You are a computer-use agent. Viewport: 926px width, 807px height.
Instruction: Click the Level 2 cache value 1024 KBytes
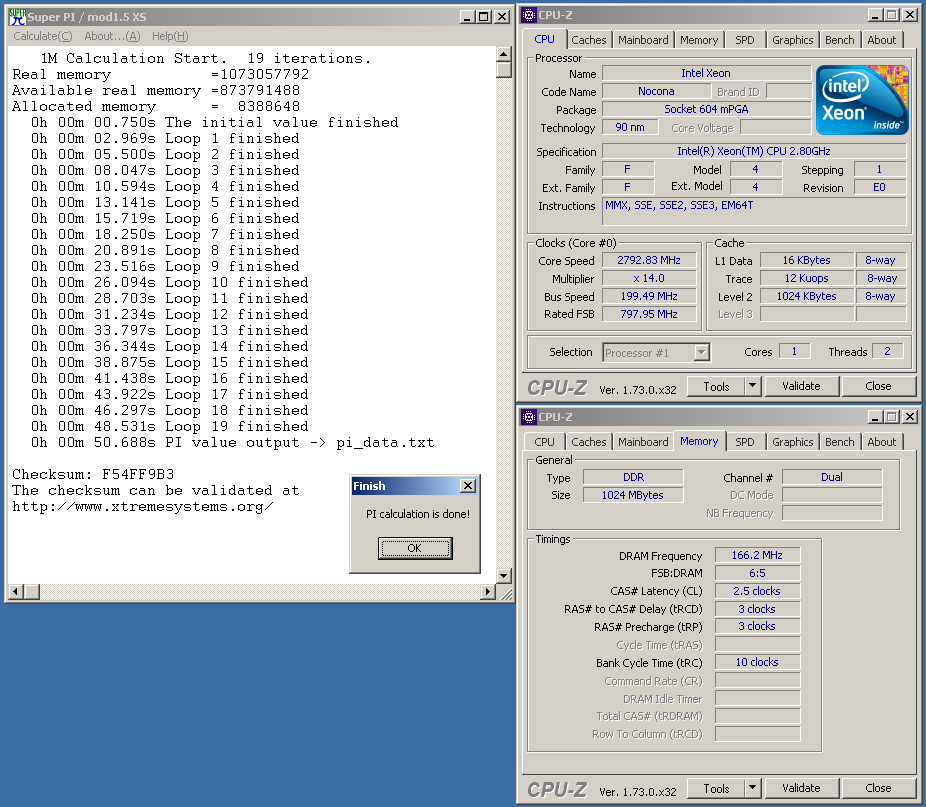coord(807,296)
